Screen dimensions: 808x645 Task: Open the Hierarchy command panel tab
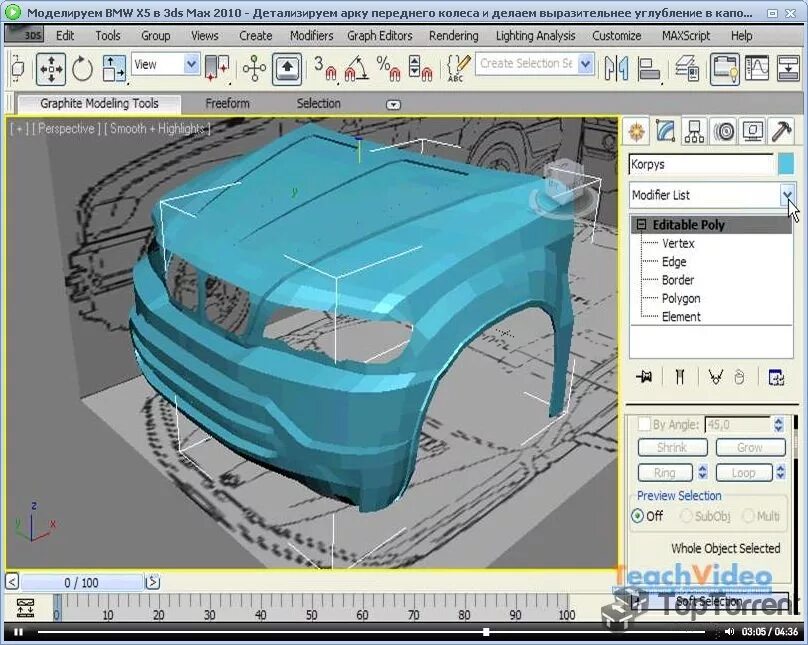tap(694, 131)
